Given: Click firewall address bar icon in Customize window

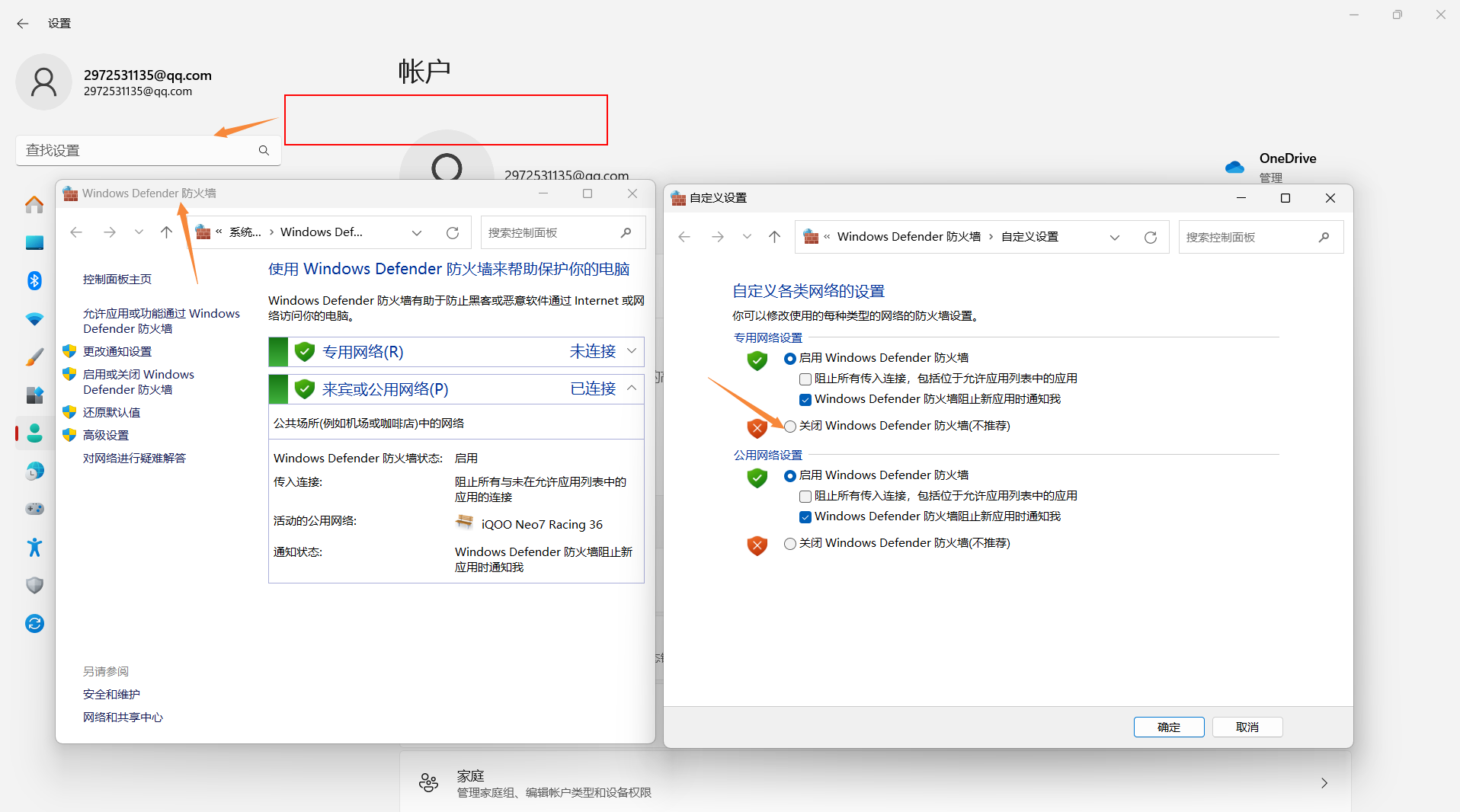Looking at the screenshot, I should [811, 237].
